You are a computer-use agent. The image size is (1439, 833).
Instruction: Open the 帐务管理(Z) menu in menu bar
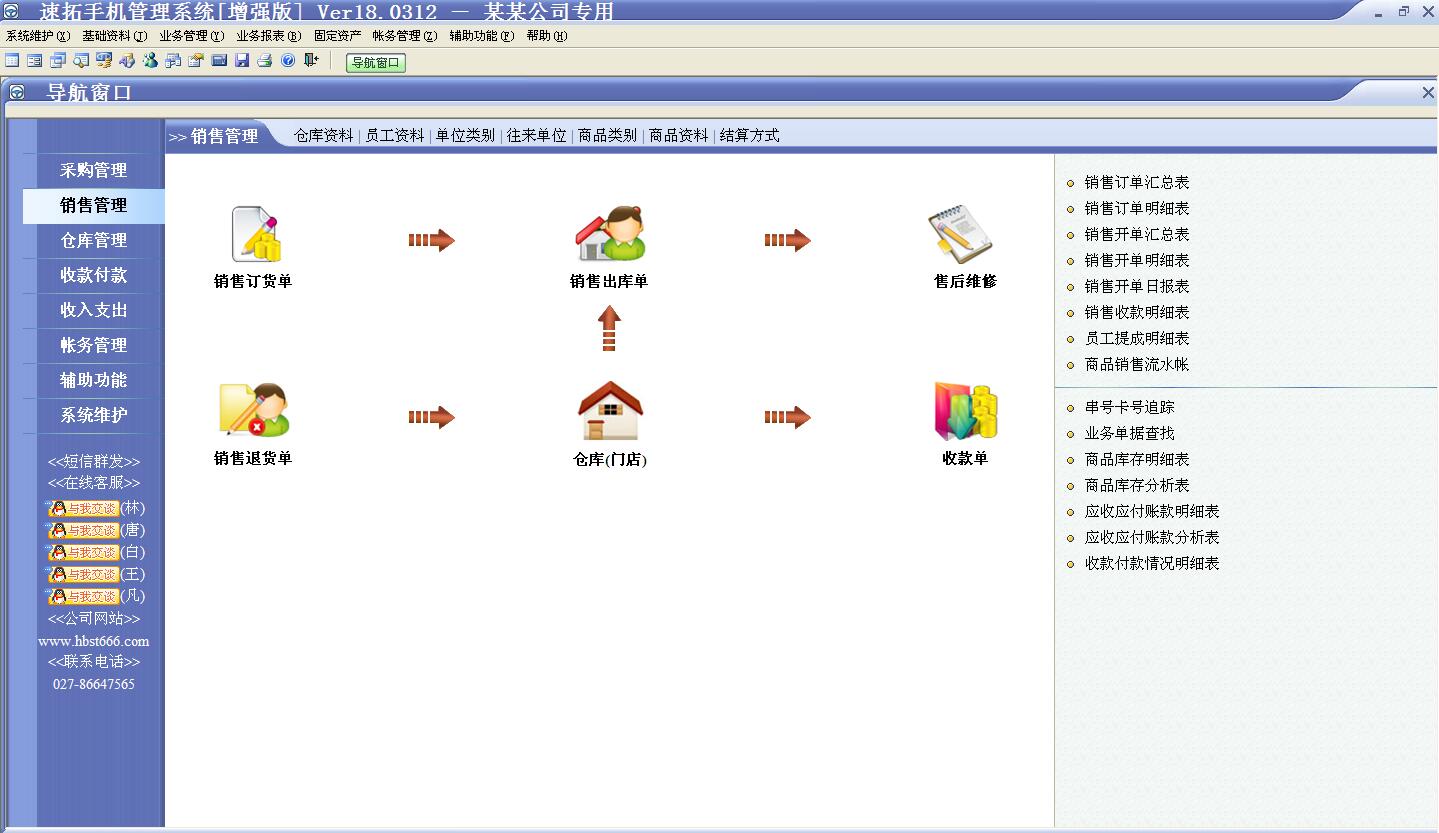(x=405, y=36)
